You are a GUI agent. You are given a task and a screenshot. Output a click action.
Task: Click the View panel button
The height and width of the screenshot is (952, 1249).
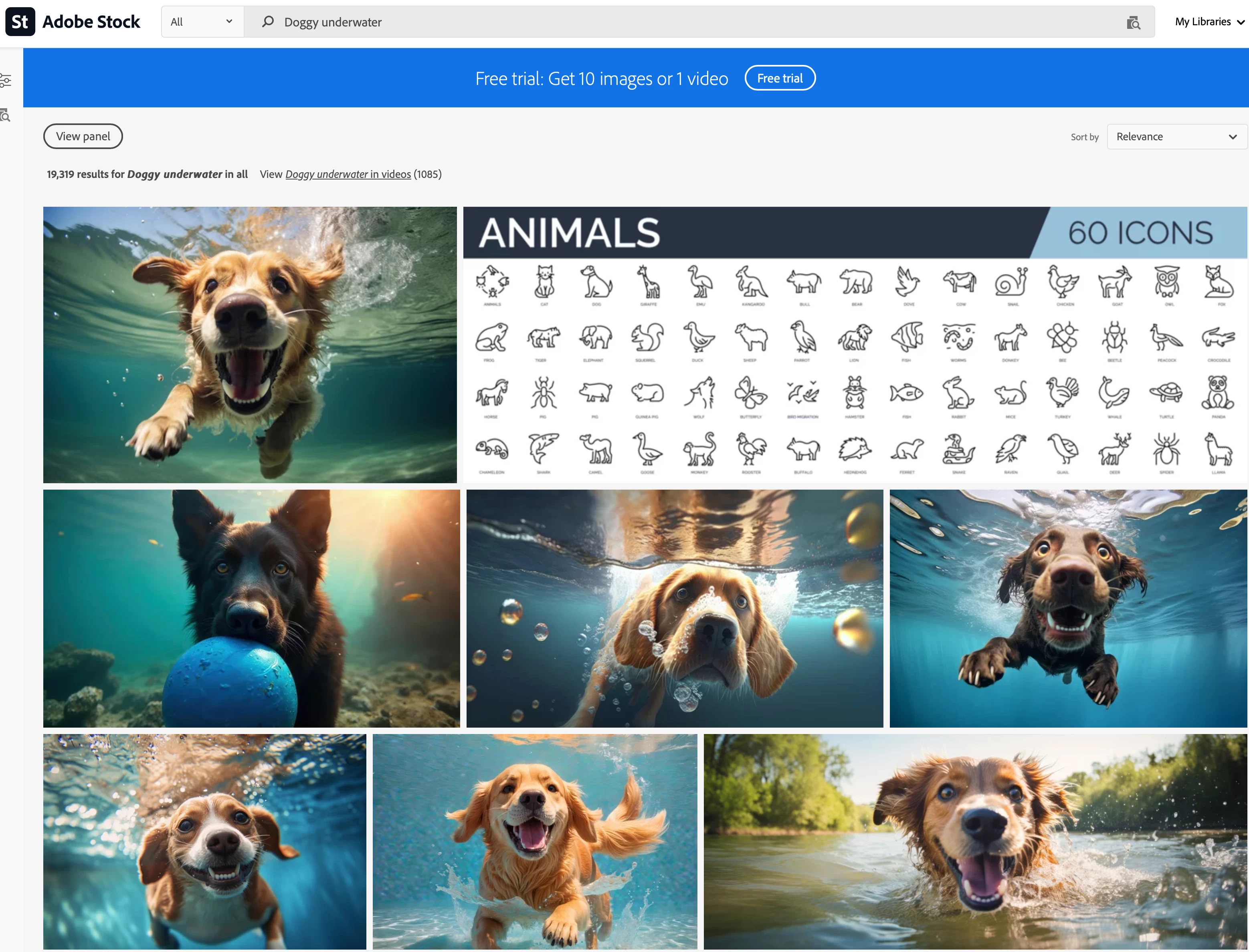[83, 137]
